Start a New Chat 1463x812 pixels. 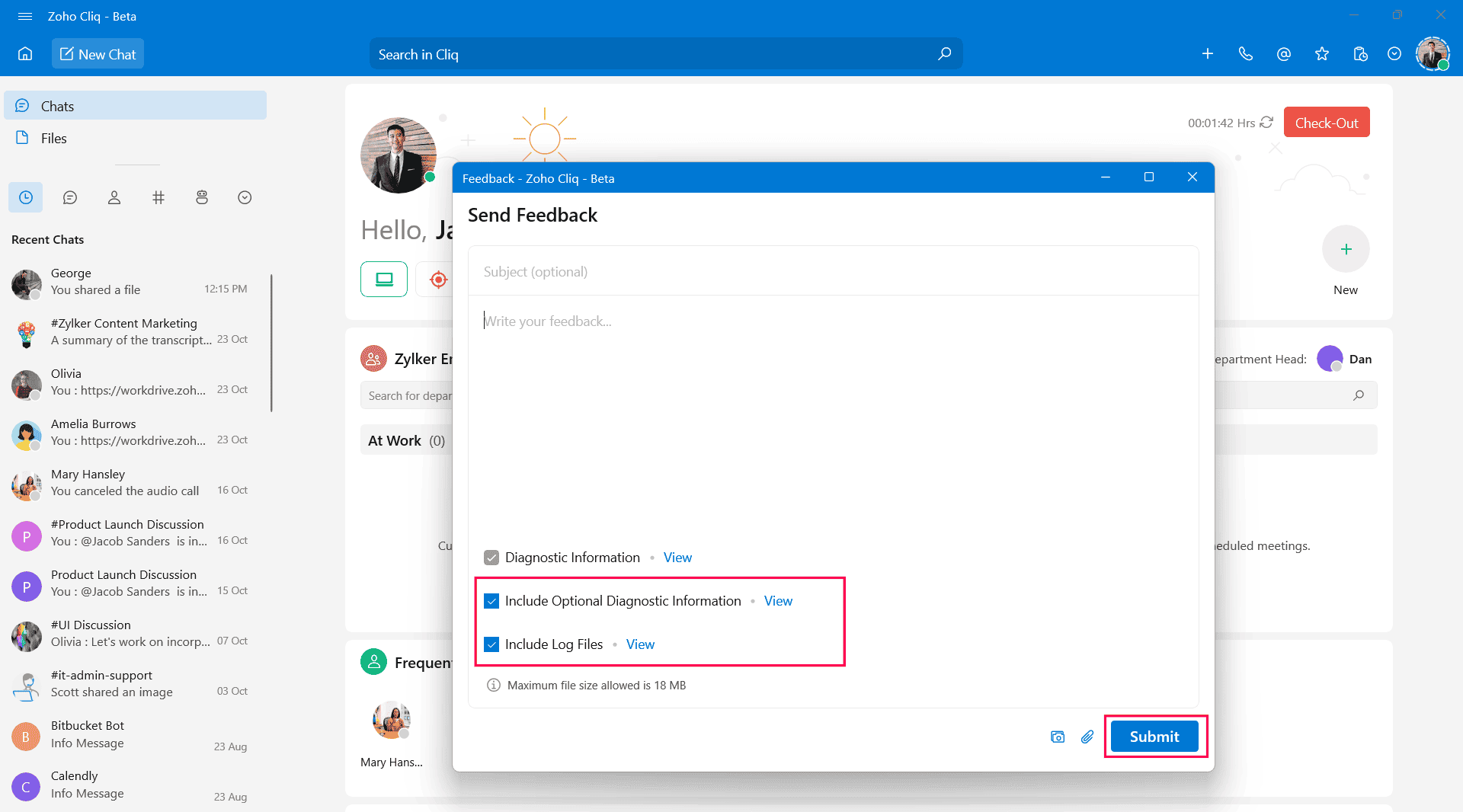[98, 54]
